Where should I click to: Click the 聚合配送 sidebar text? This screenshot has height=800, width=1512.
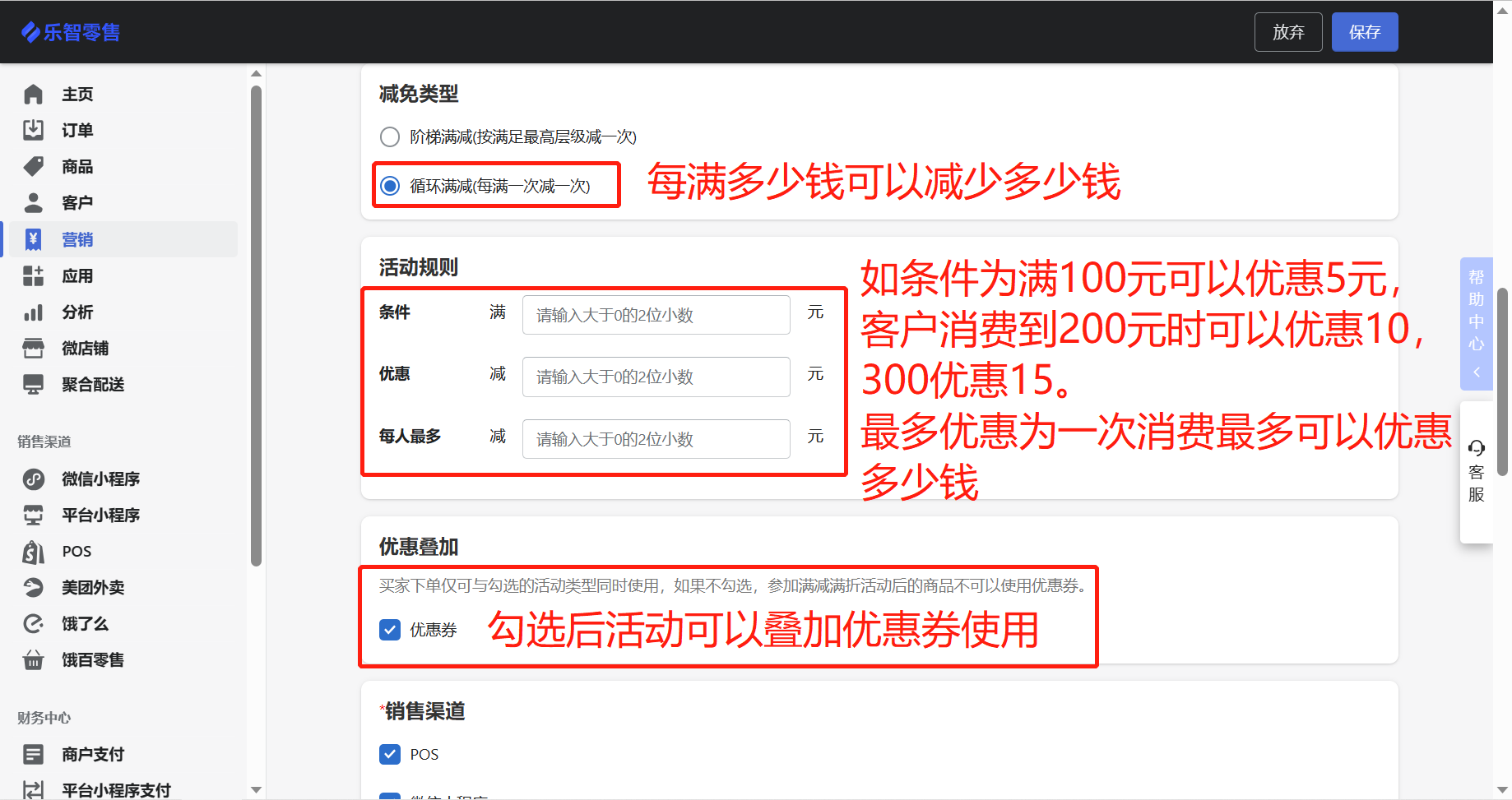93,385
